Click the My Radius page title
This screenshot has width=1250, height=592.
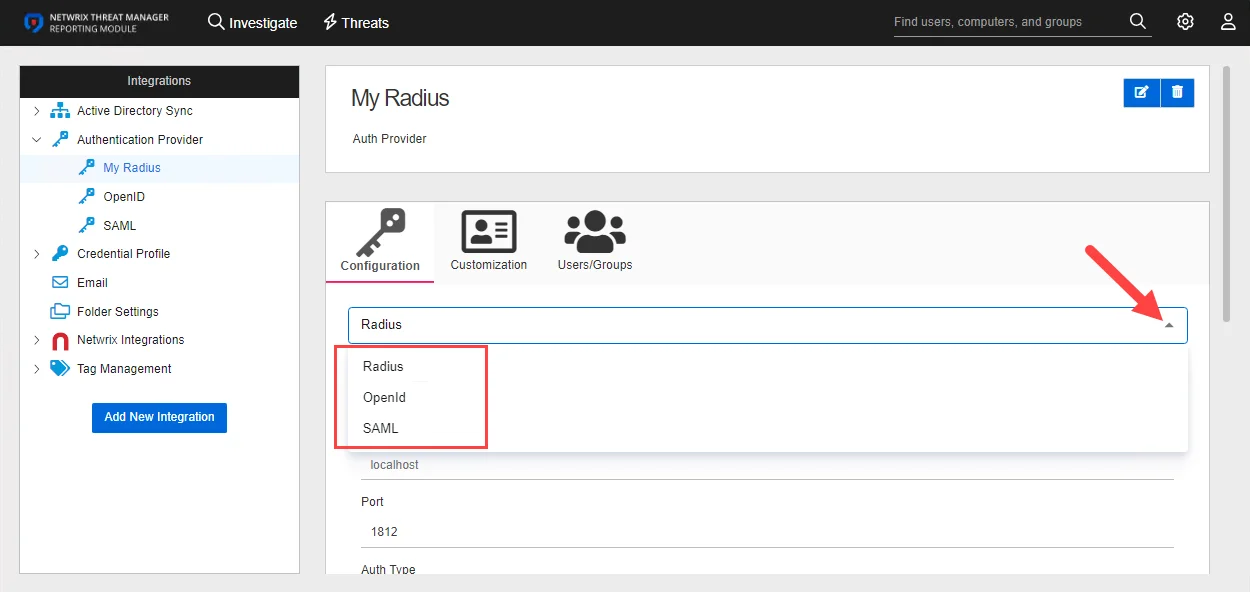point(400,98)
